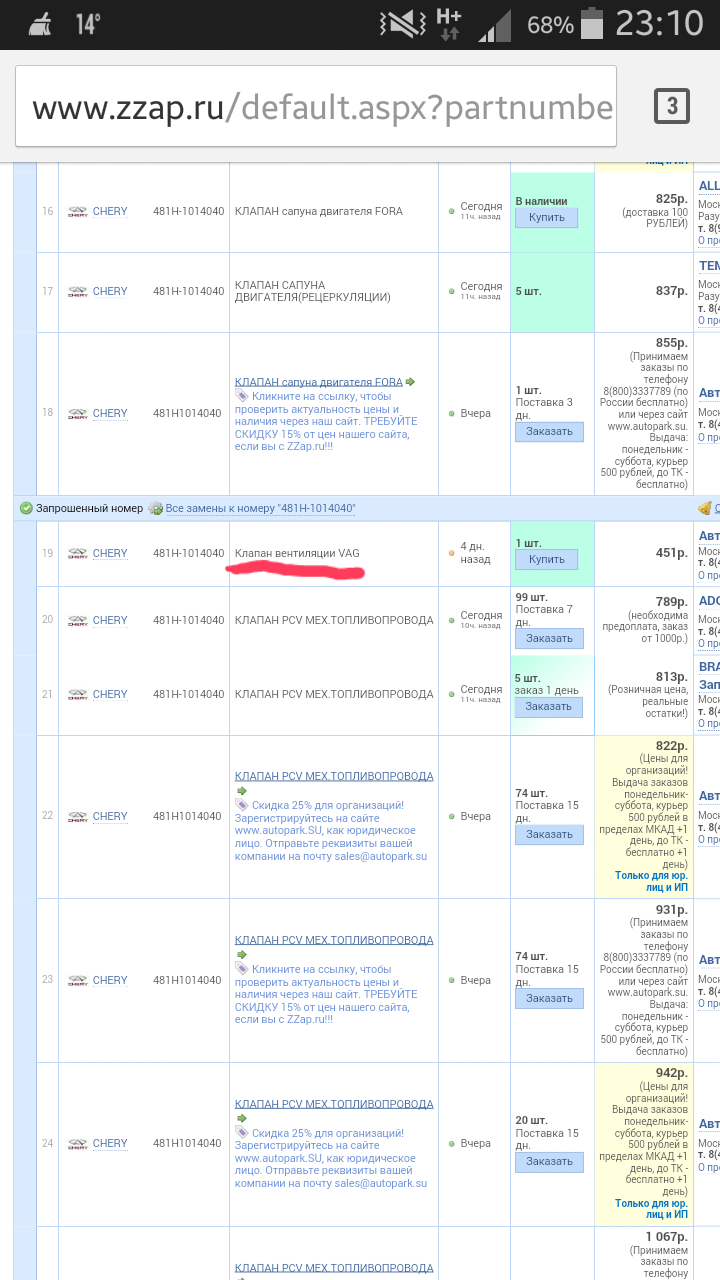720x1280 pixels.
Task: Open the browser tabs counter showing 3
Action: 671,106
